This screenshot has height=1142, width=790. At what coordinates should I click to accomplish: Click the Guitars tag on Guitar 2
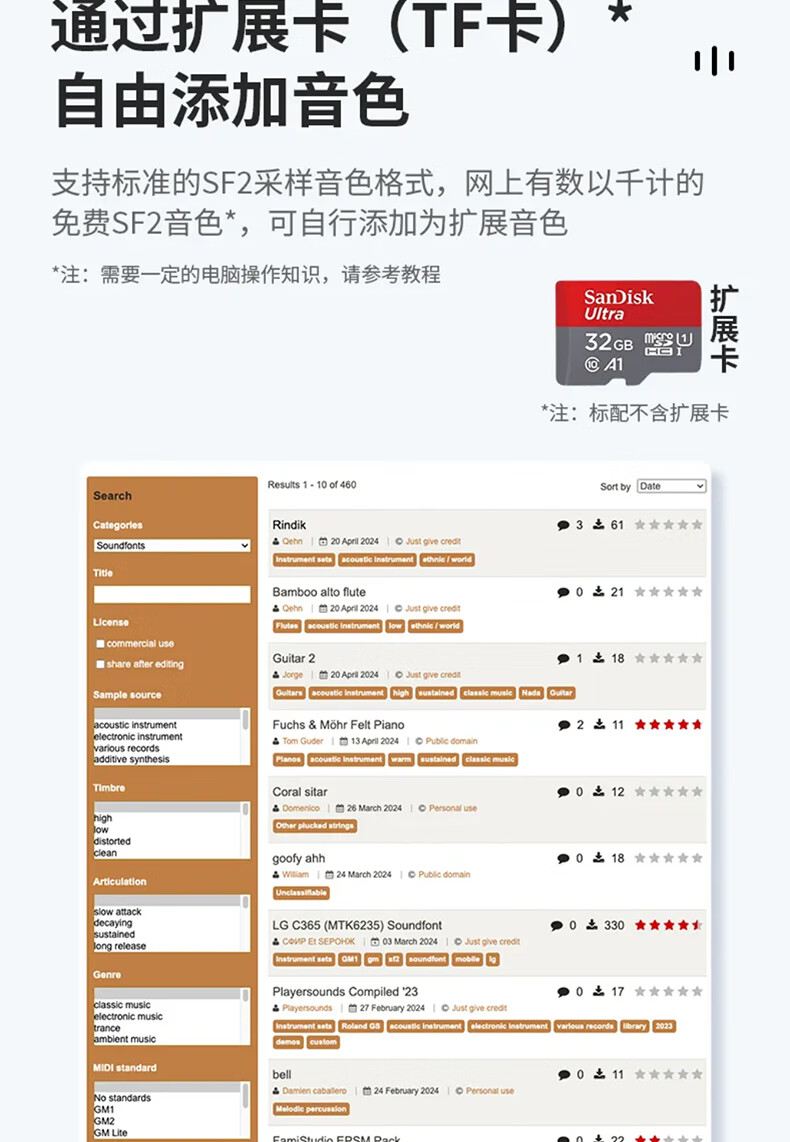[289, 693]
